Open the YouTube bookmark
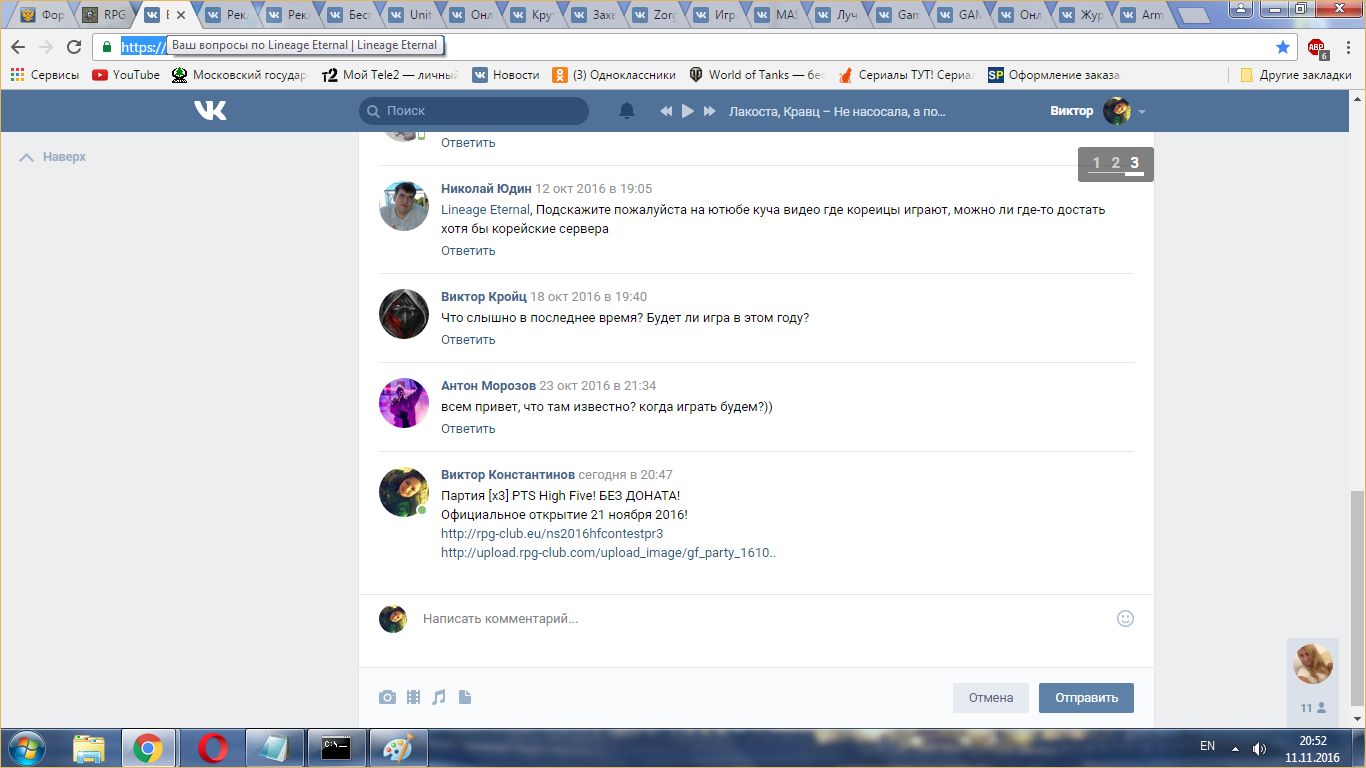Image resolution: width=1366 pixels, height=768 pixels. click(x=126, y=75)
